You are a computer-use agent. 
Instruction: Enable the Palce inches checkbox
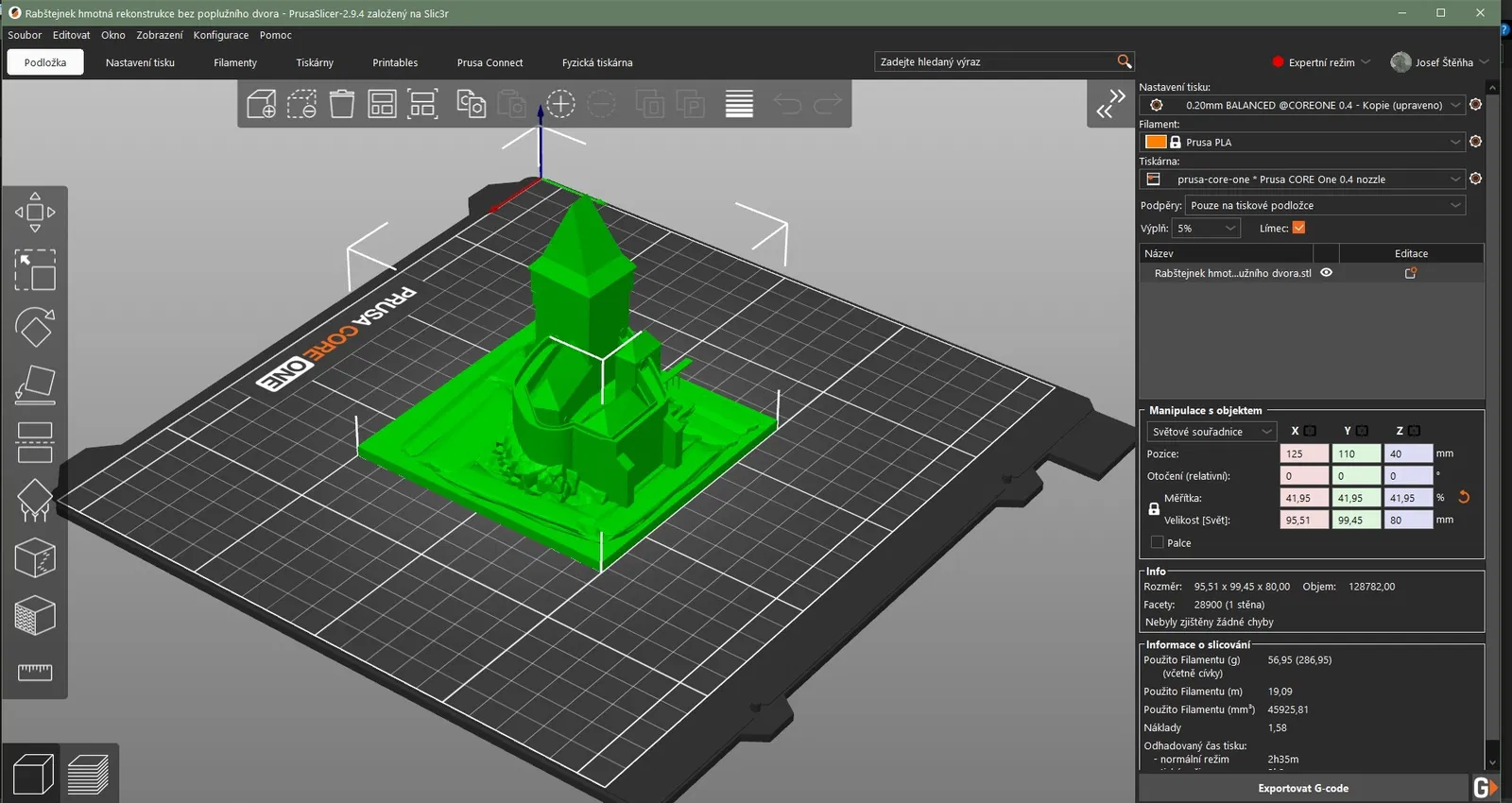click(x=1157, y=542)
